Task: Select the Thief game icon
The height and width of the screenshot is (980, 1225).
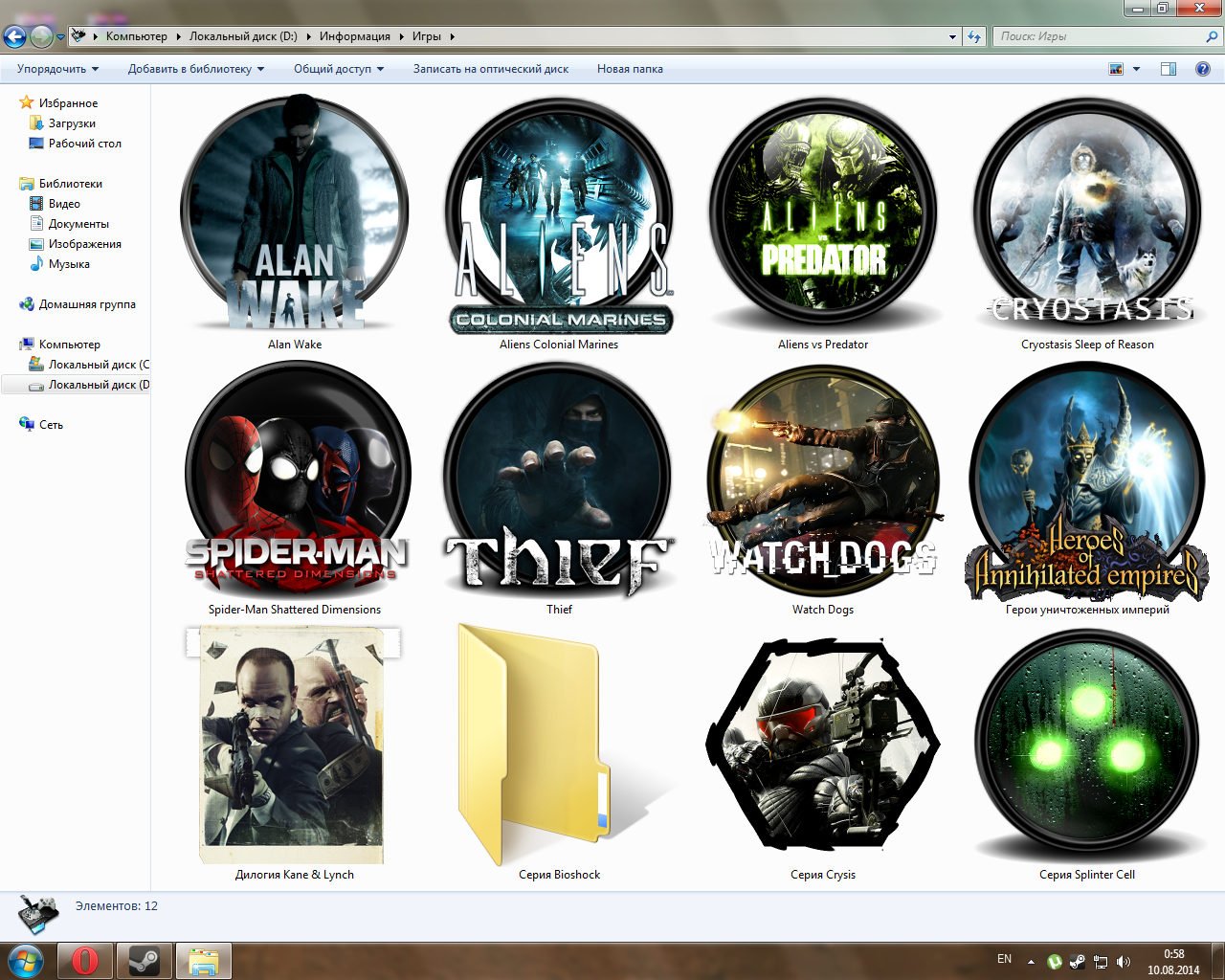Action: pos(560,479)
